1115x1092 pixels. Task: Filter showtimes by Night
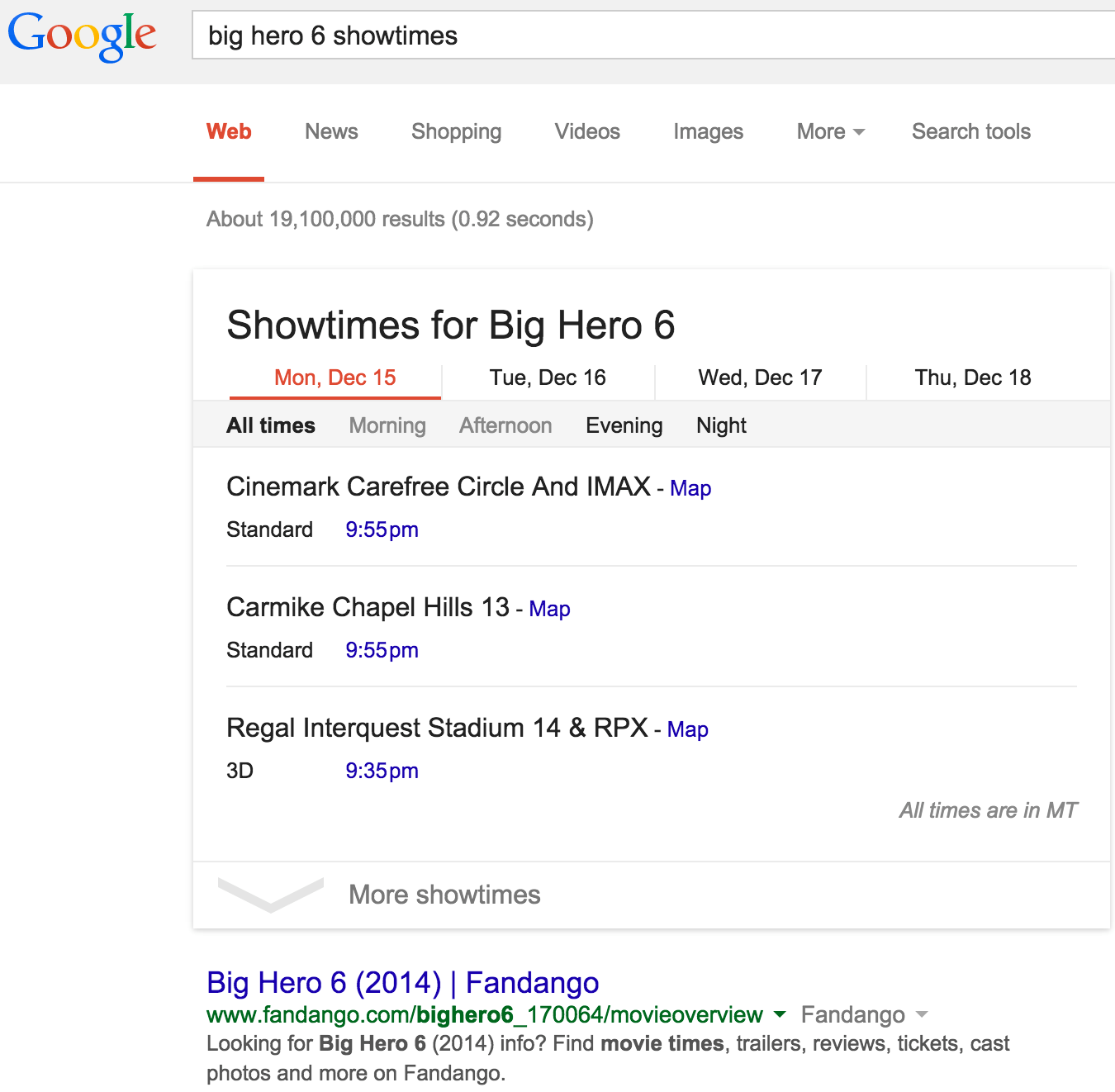coord(721,425)
